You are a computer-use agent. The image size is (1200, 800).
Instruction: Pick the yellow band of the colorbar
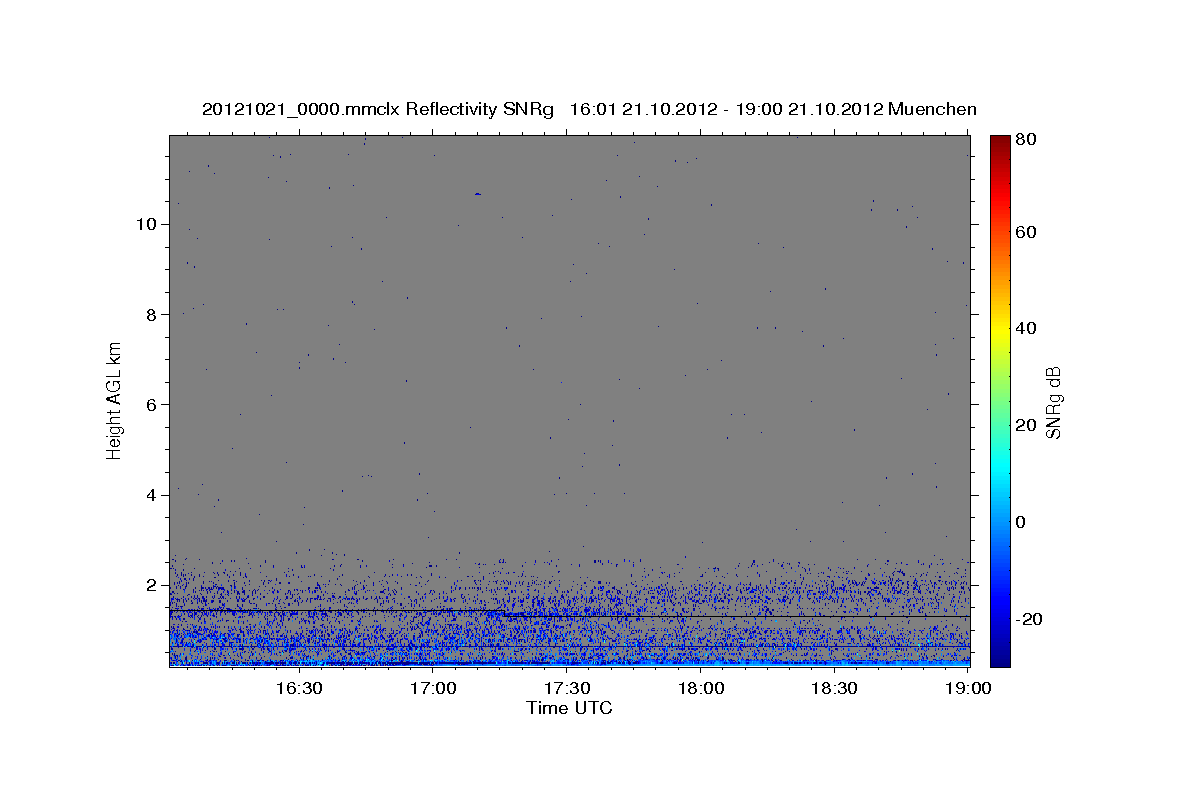(999, 330)
